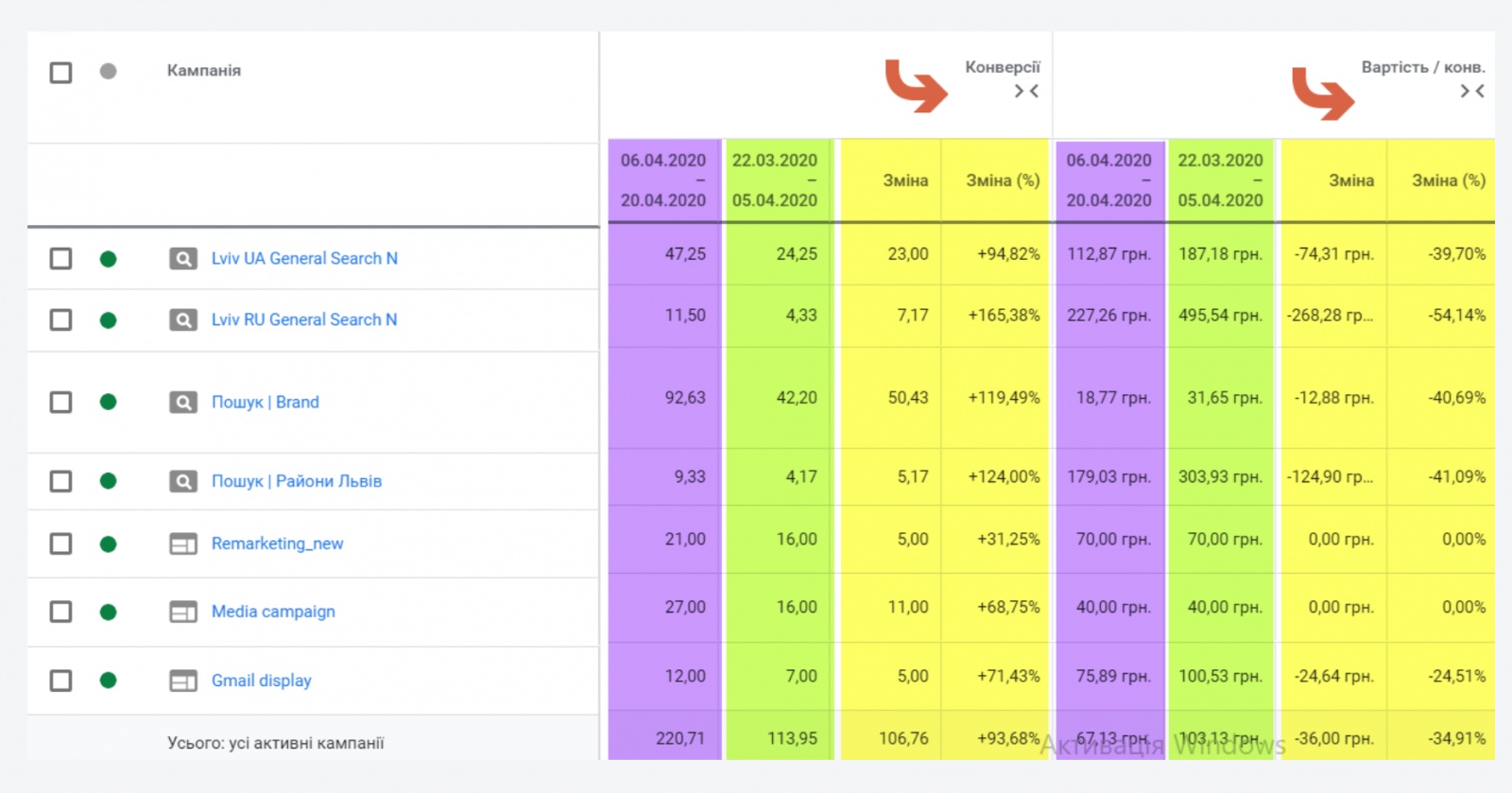This screenshot has width=1512, height=793.
Task: Click the display campaign icon beside Remarketing_new
Action: point(183,544)
